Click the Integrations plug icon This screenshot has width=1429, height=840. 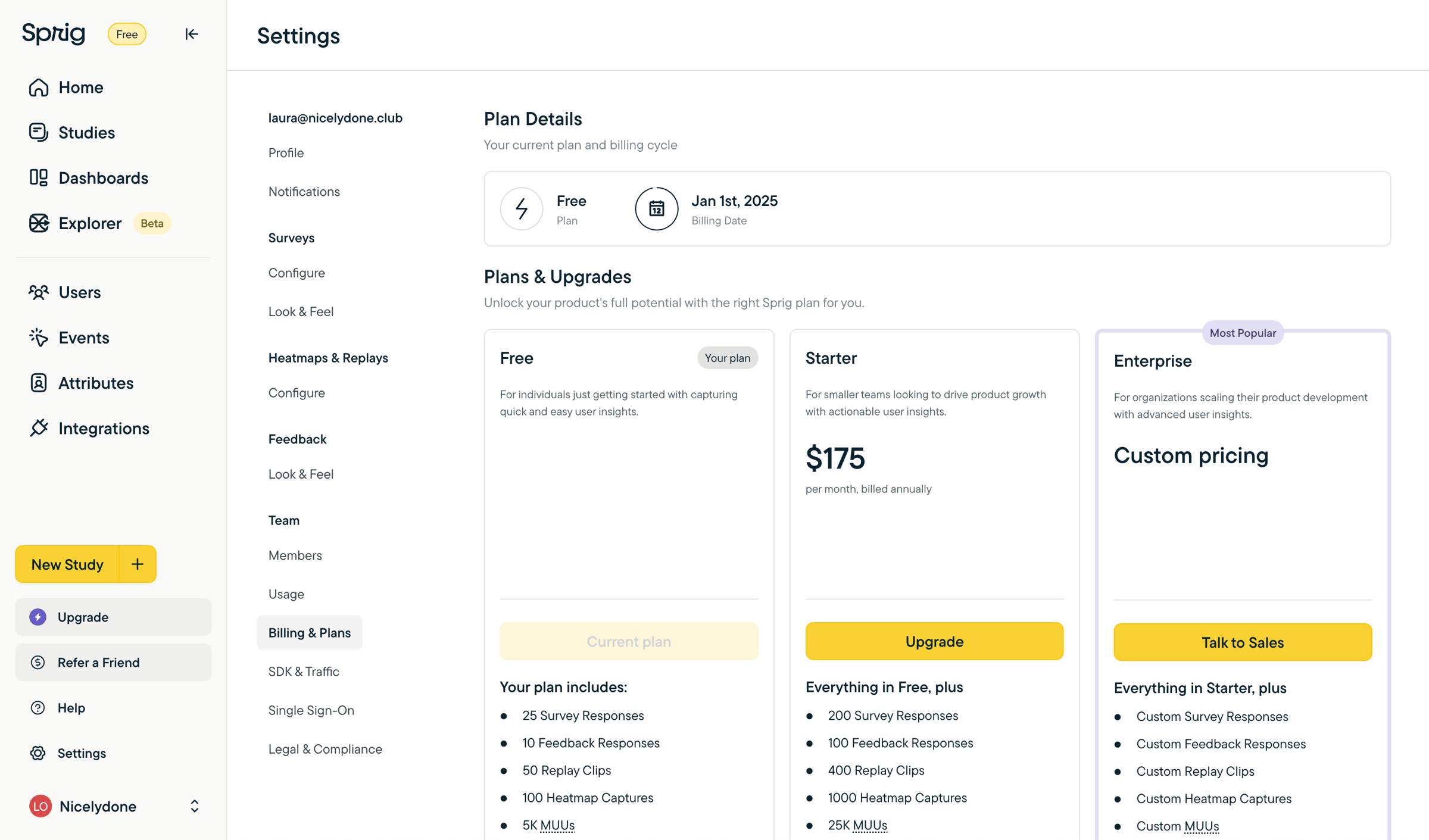point(39,428)
